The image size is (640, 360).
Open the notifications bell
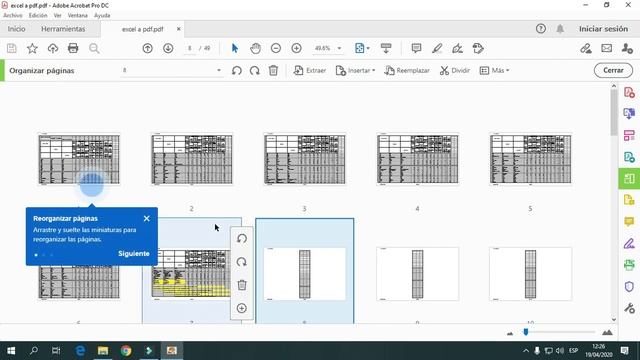click(x=560, y=29)
